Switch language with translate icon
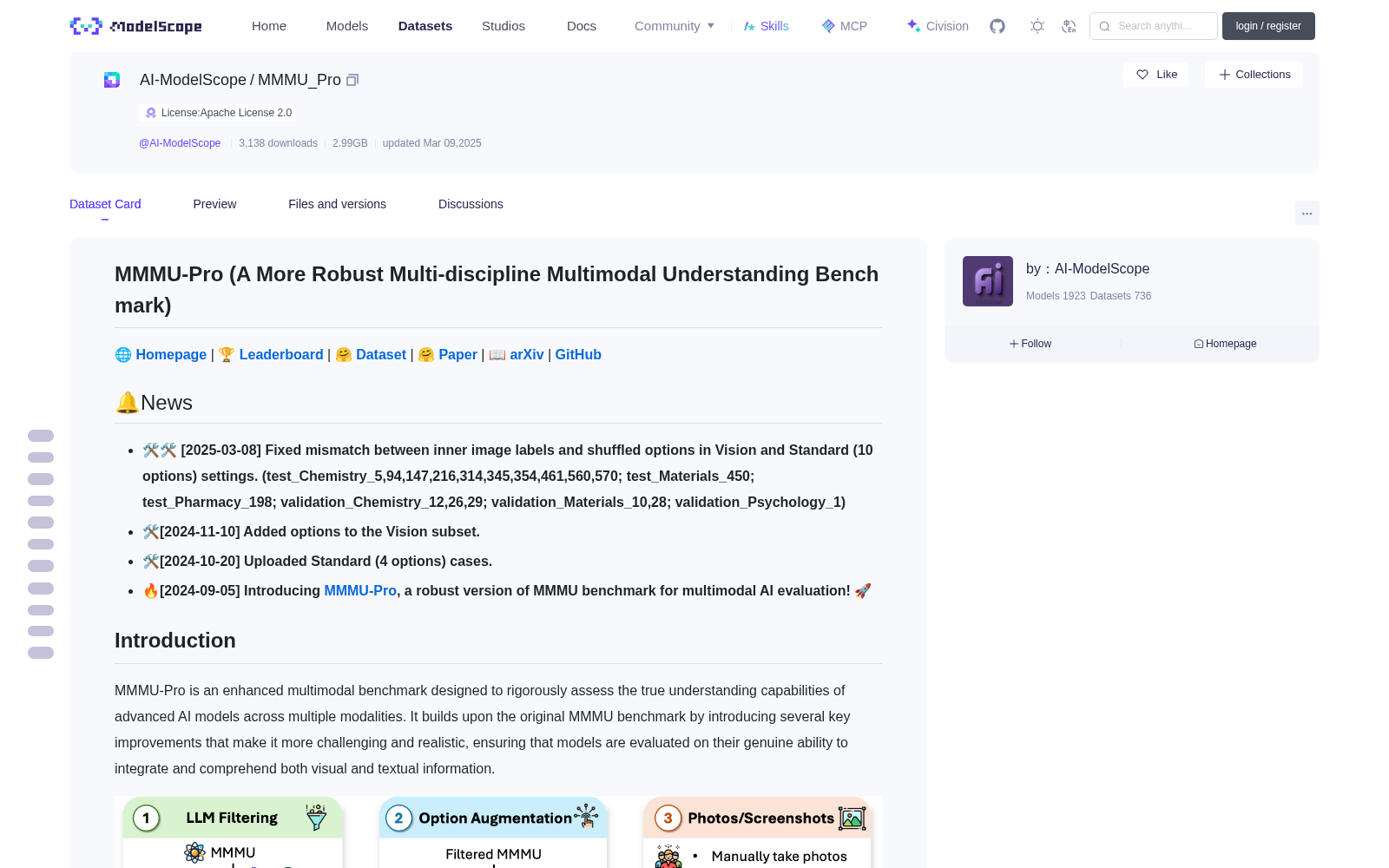The image size is (1389, 868). tap(1070, 26)
